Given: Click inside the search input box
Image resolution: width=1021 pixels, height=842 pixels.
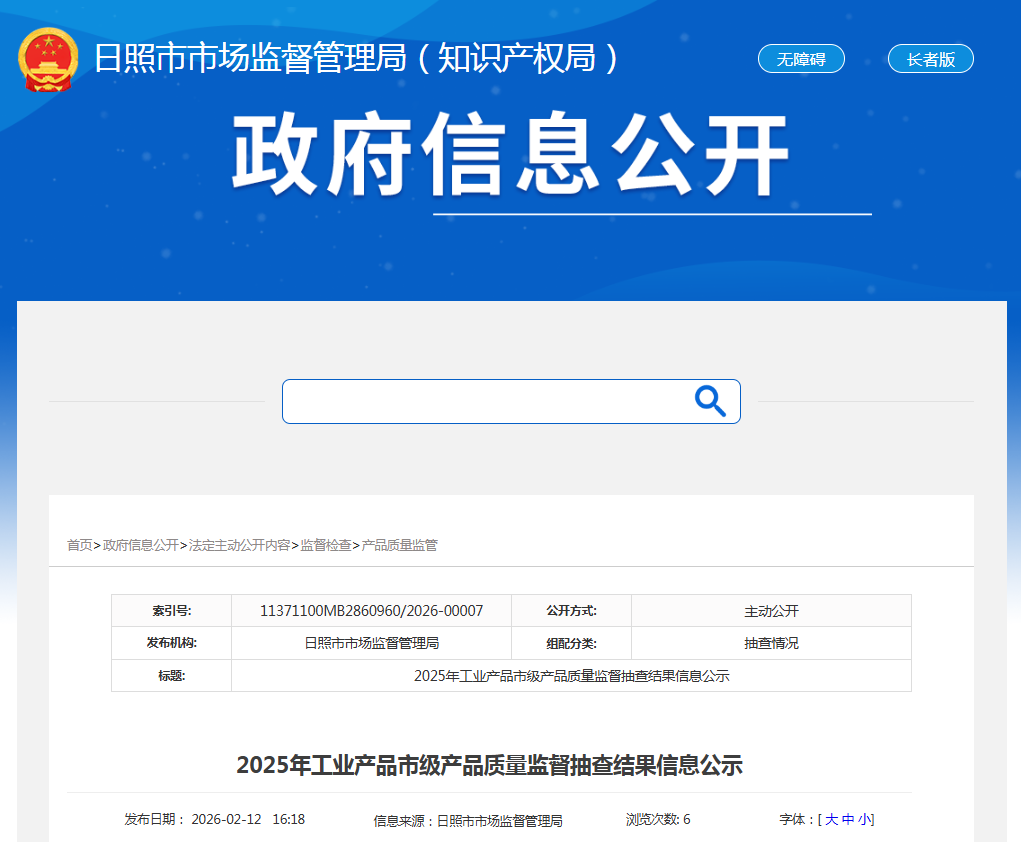Looking at the screenshot, I should tap(485, 401).
